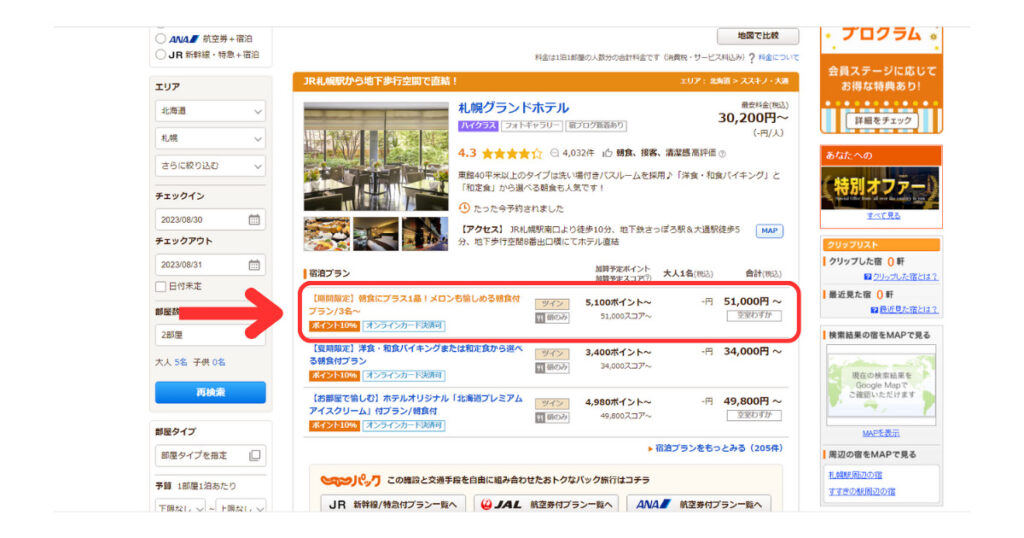This screenshot has width=1024, height=538.
Task: Open the 4,032件 review count
Action: [578, 153]
